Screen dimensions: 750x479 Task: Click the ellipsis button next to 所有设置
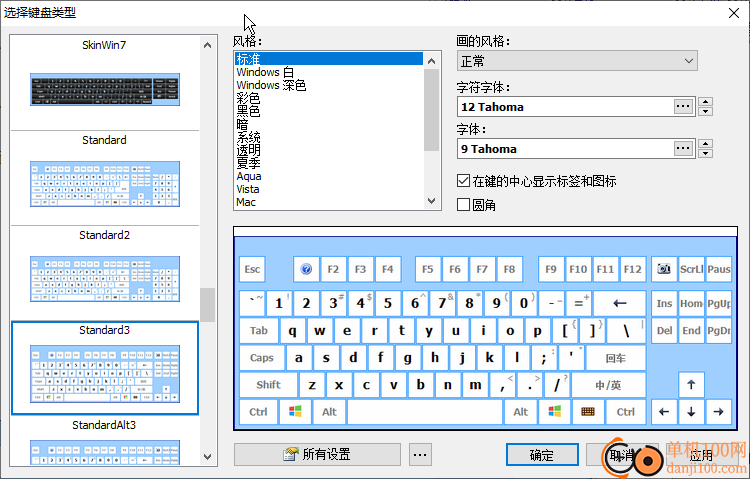(420, 454)
